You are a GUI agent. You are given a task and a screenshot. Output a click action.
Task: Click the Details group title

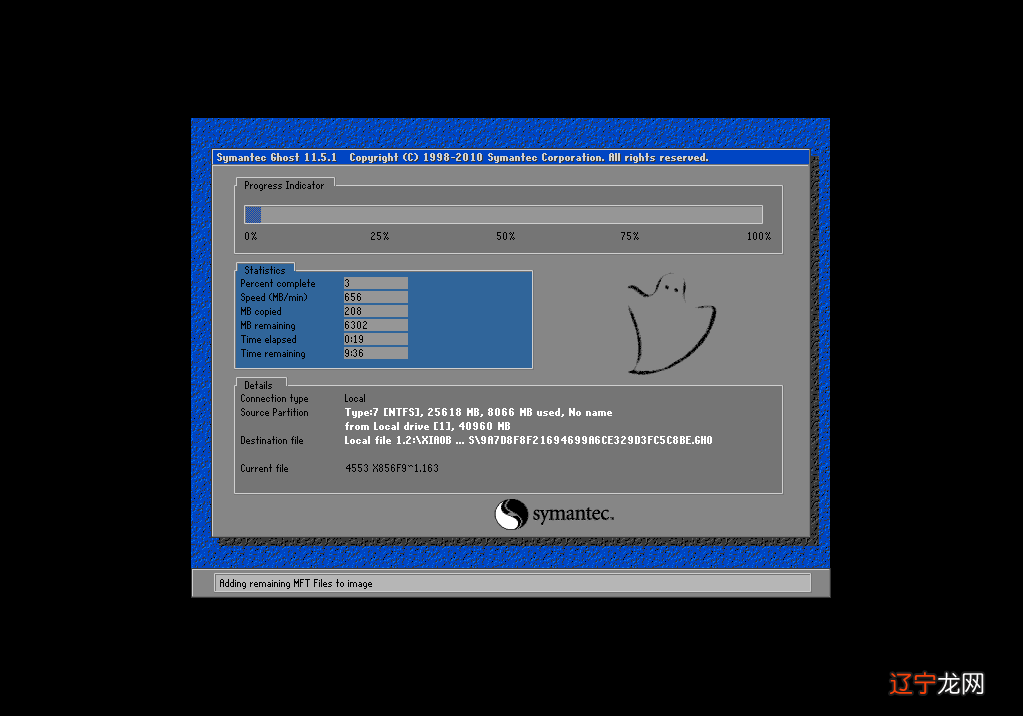coord(258,385)
